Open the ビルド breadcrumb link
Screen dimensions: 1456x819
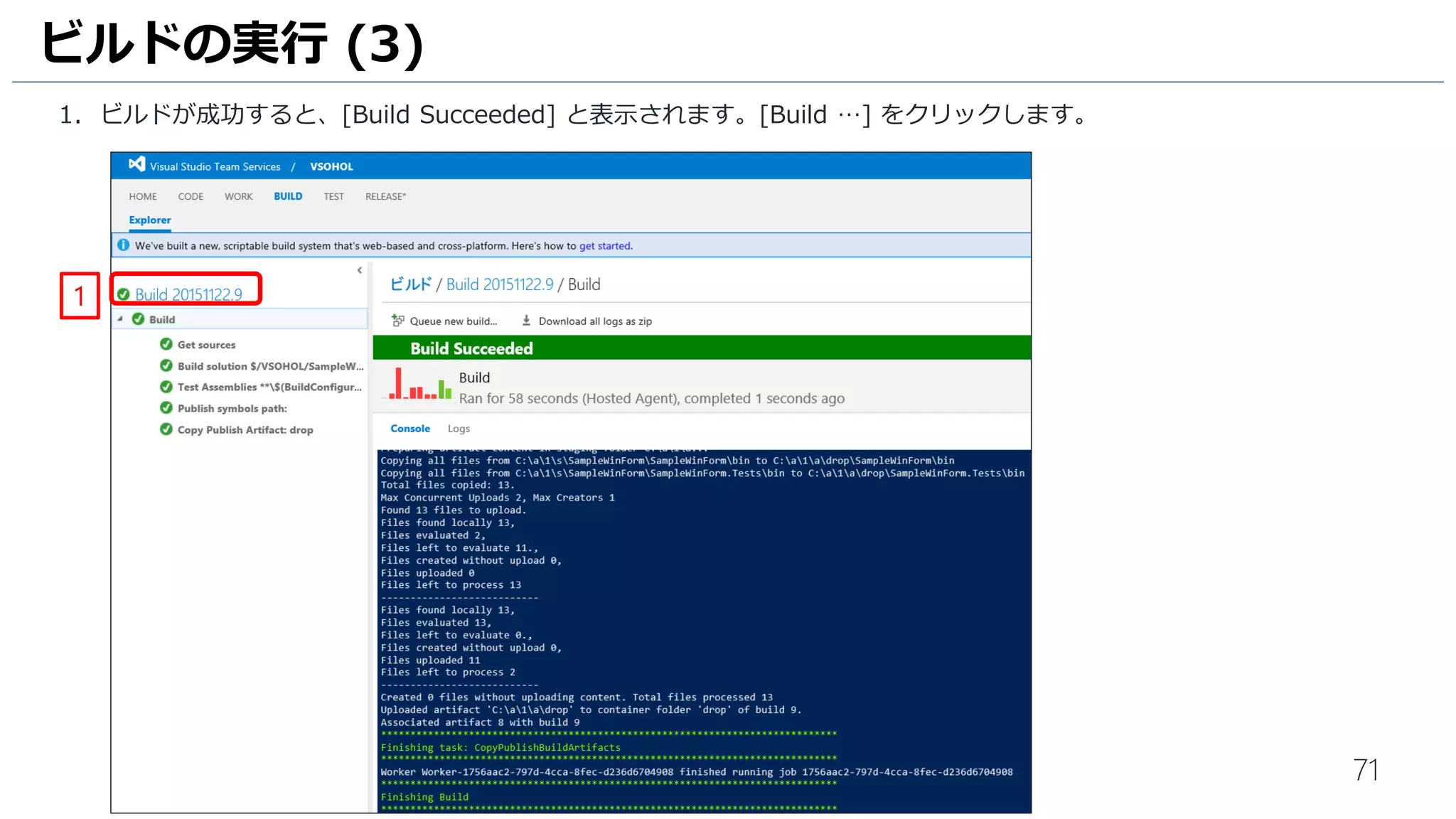click(411, 284)
